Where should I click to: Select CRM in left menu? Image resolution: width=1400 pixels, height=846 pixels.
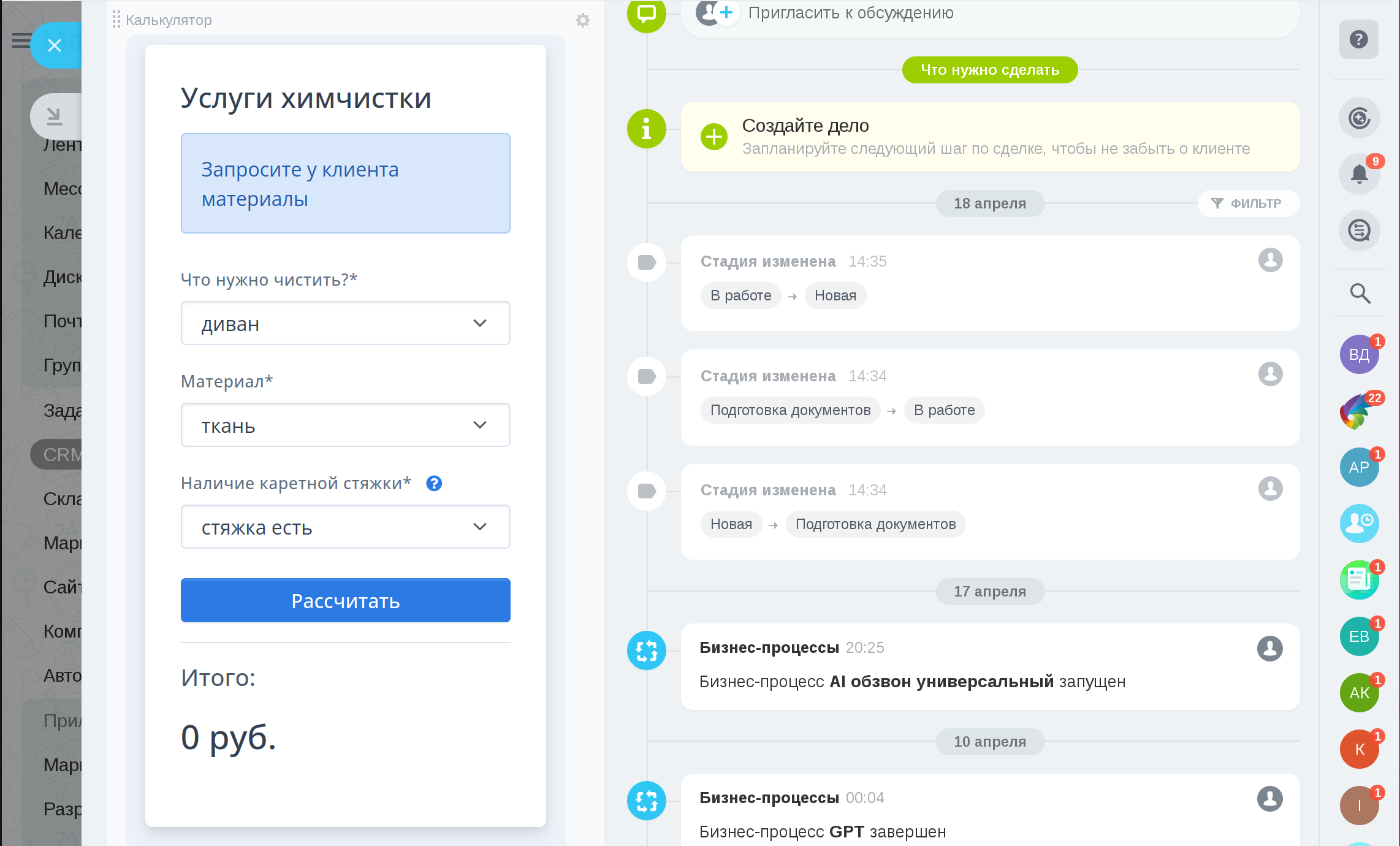point(61,455)
